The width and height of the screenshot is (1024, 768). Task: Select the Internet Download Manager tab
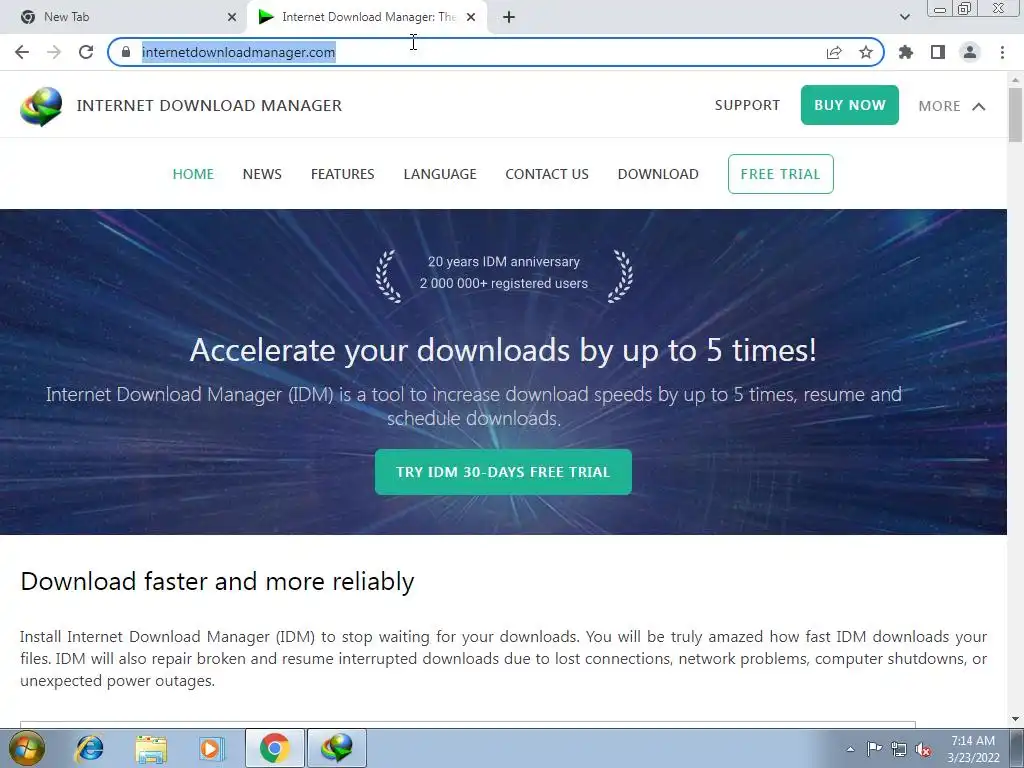(x=368, y=17)
